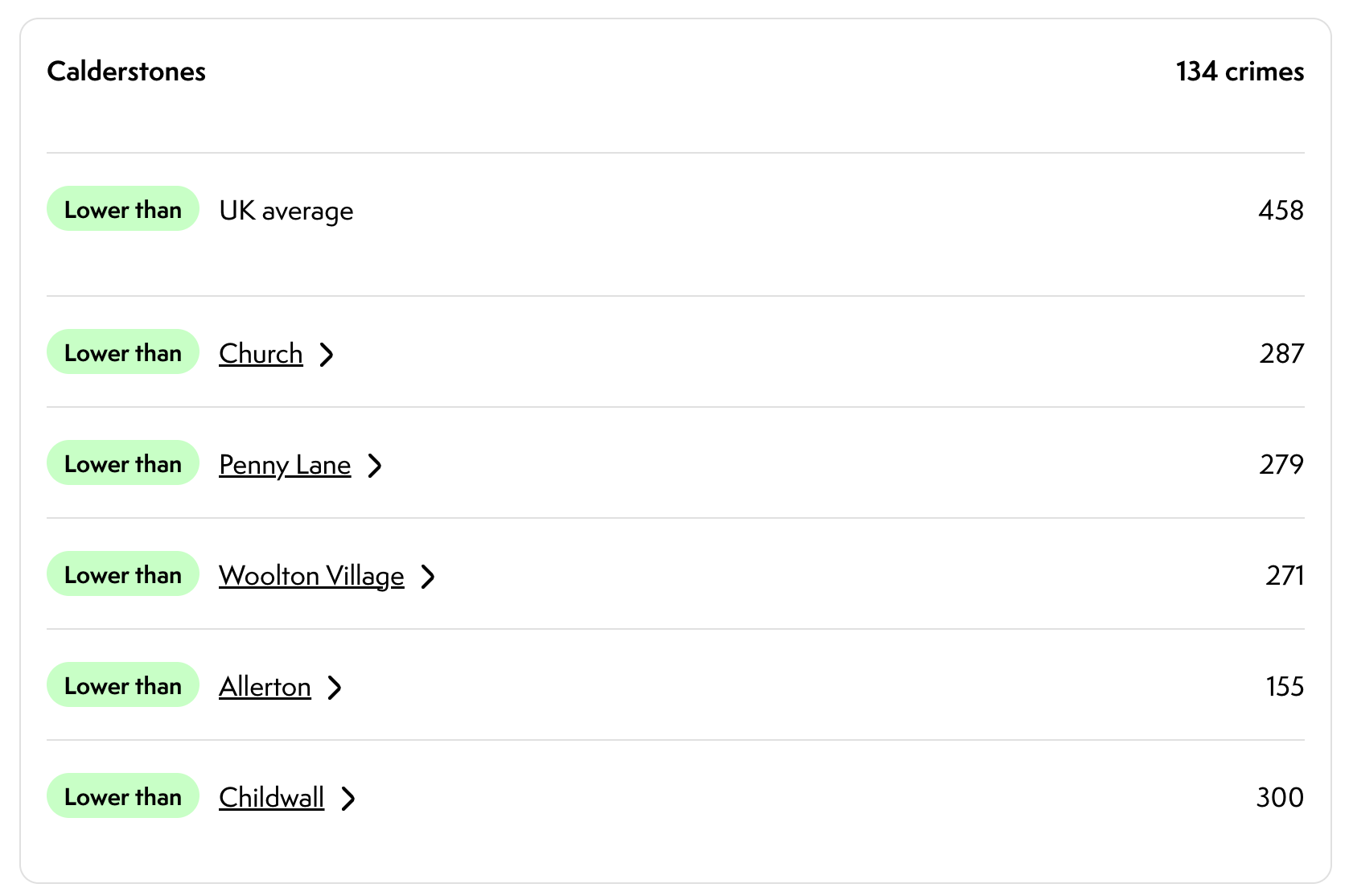This screenshot has height=896, width=1349.
Task: Click the UK average value 458
Action: [x=1281, y=211]
